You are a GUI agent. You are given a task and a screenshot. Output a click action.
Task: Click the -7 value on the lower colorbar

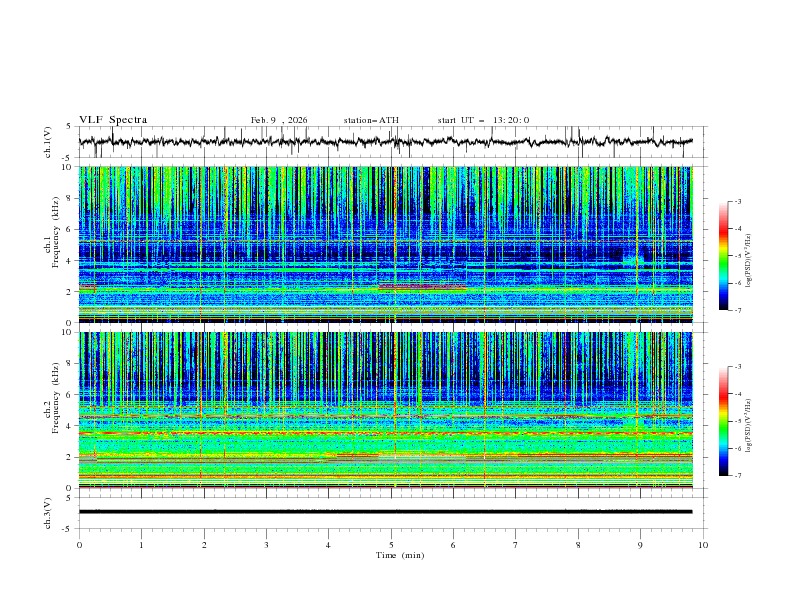pyautogui.click(x=738, y=476)
